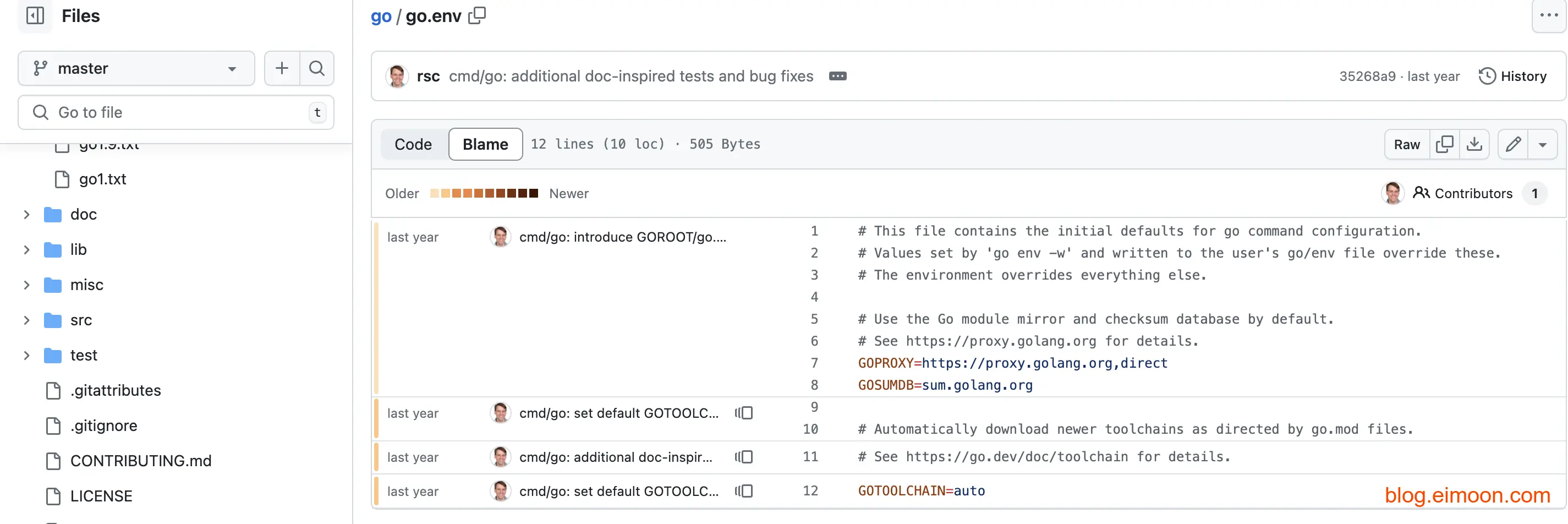Click the search magnifier icon beside branch selector
Image resolution: width=1568 pixels, height=524 pixels.
pos(316,68)
